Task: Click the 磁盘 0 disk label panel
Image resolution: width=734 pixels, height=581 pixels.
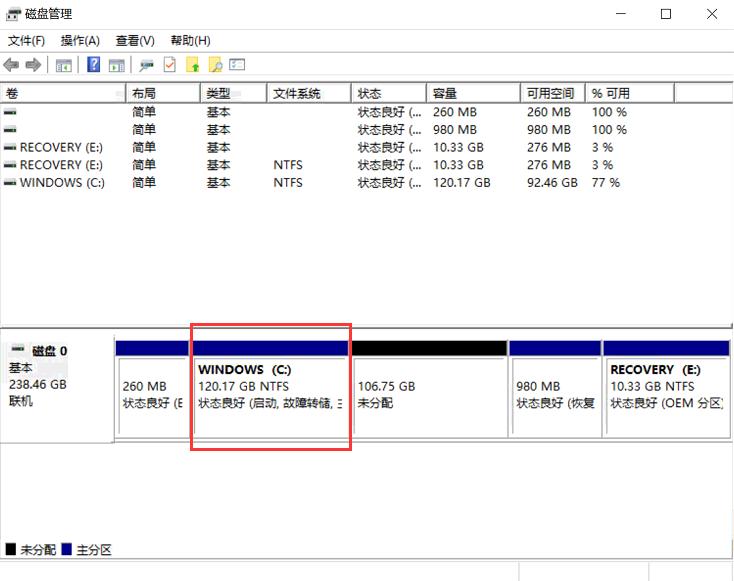Action: coord(57,388)
